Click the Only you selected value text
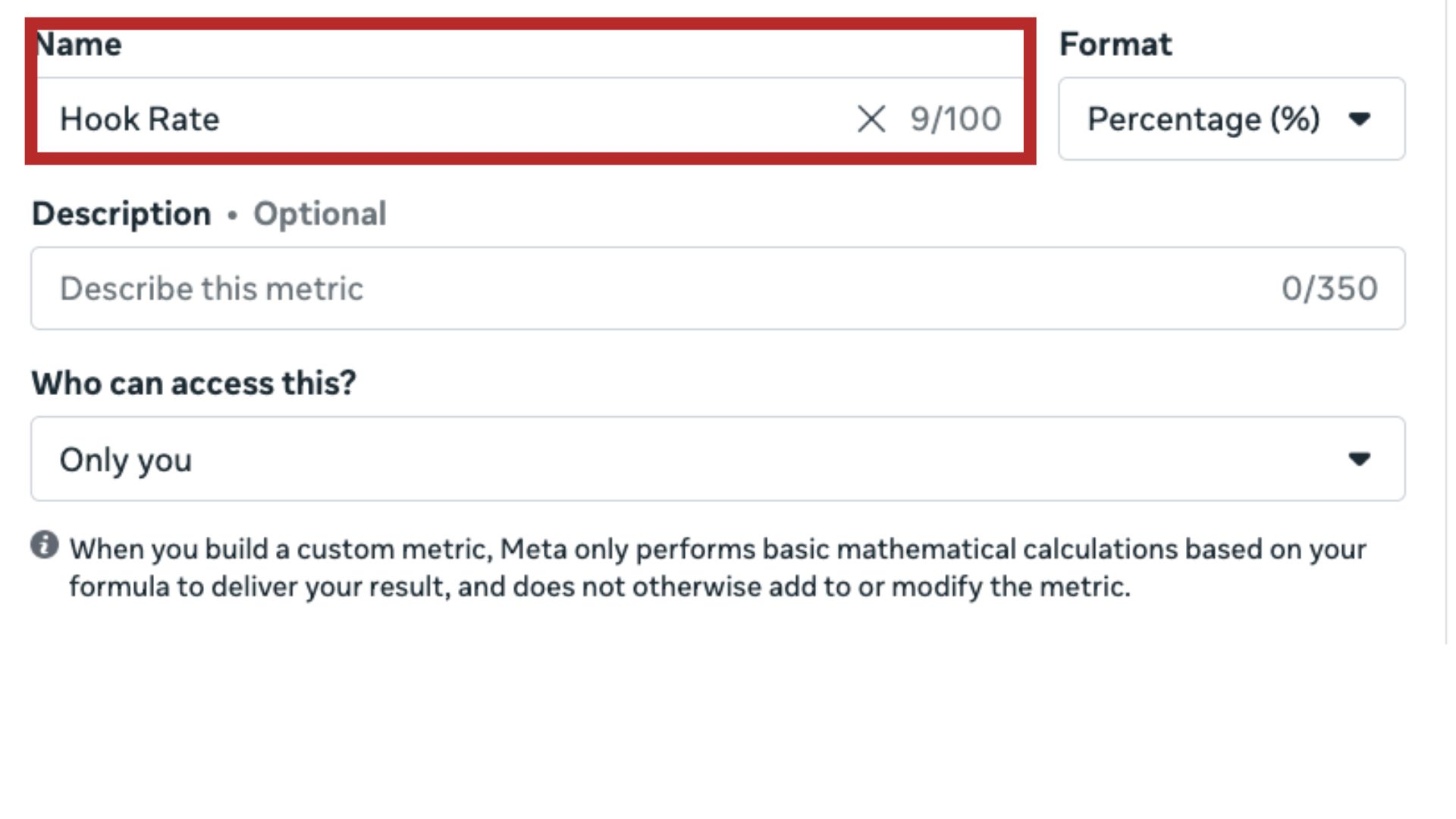 tap(126, 460)
